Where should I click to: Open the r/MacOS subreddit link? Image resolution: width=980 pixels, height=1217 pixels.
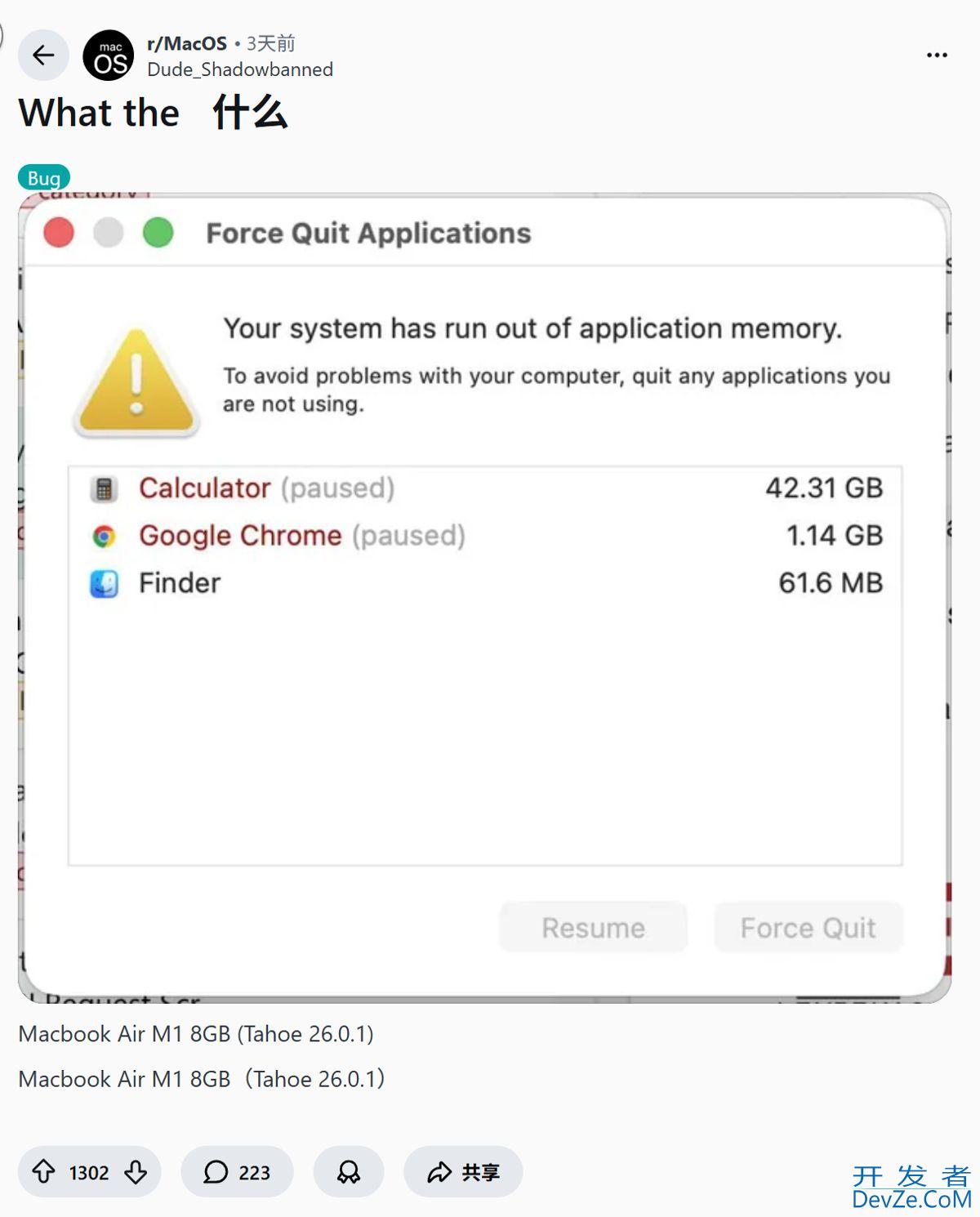point(187,43)
